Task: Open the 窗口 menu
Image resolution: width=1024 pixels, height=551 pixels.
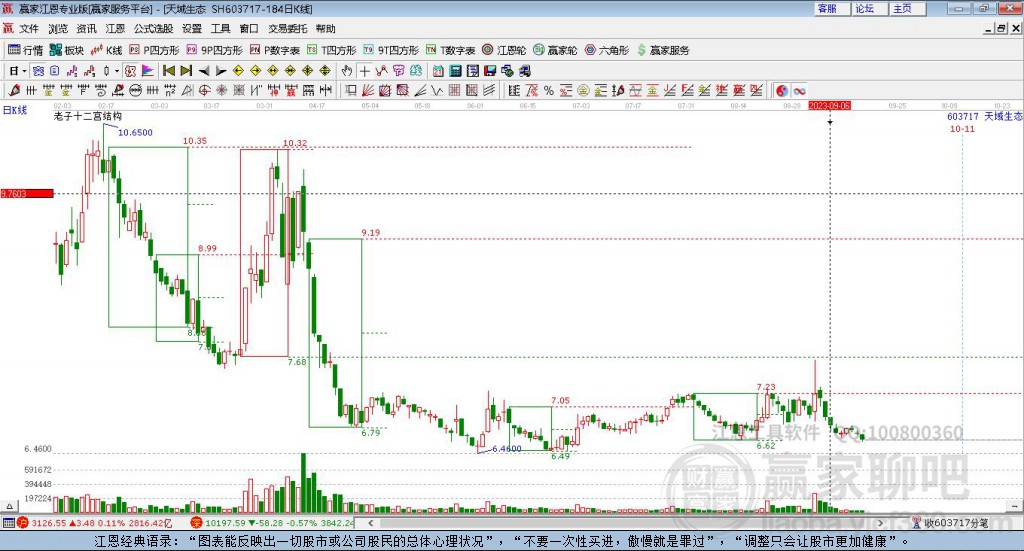Action: tap(249, 29)
